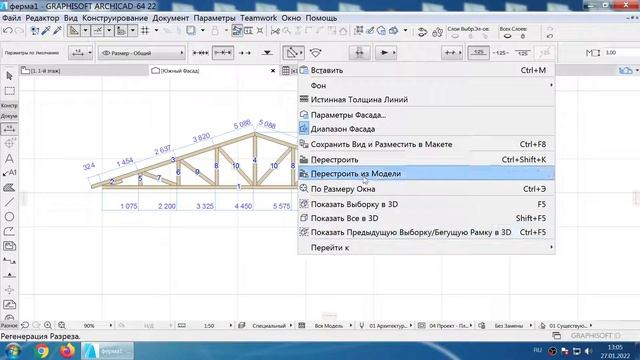Click the Syringe inject parameters tool
This screenshot has height=360, width=640.
tap(57, 31)
